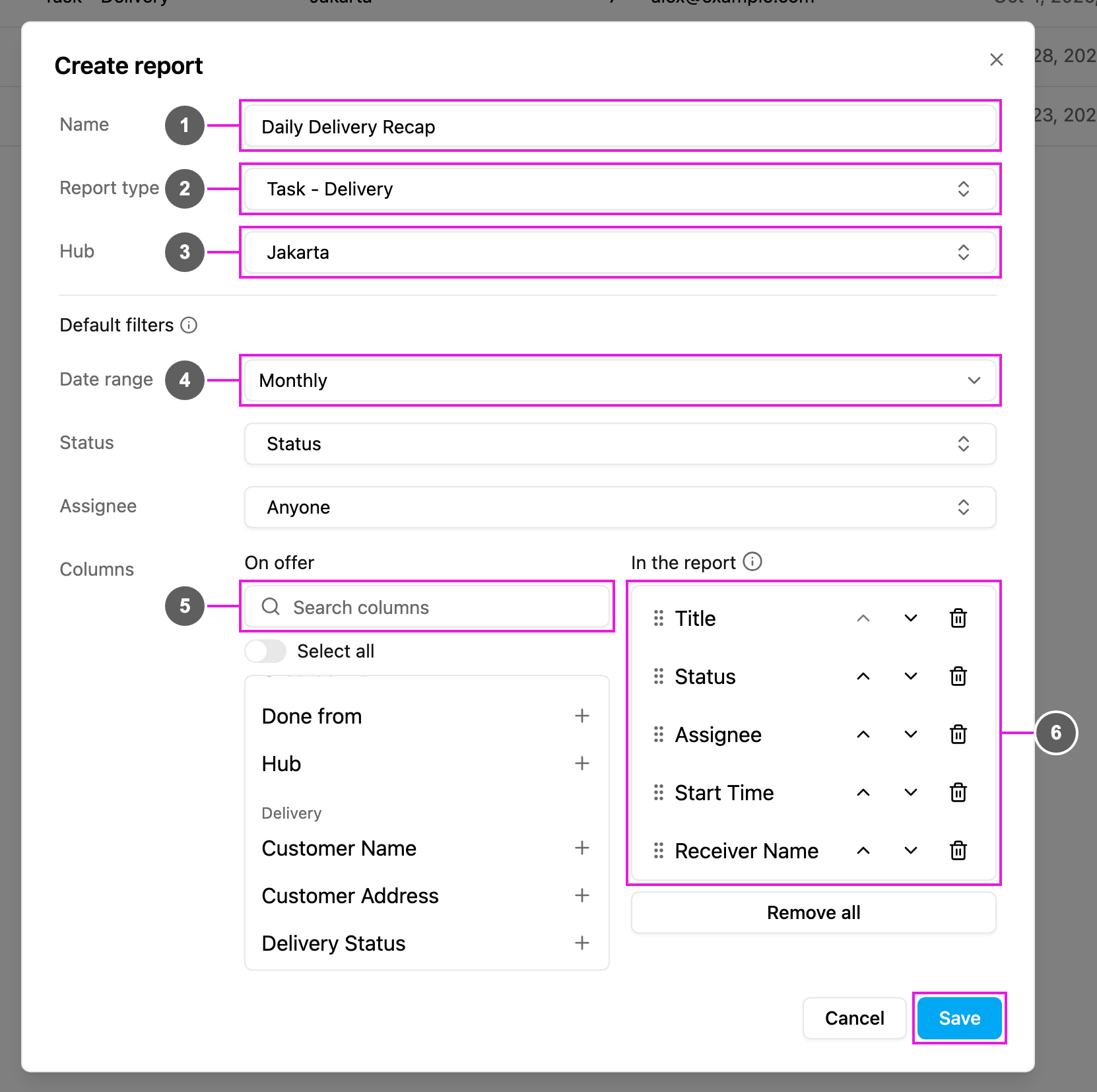The image size is (1097, 1092).
Task: Add Customer Name column
Action: coord(582,848)
